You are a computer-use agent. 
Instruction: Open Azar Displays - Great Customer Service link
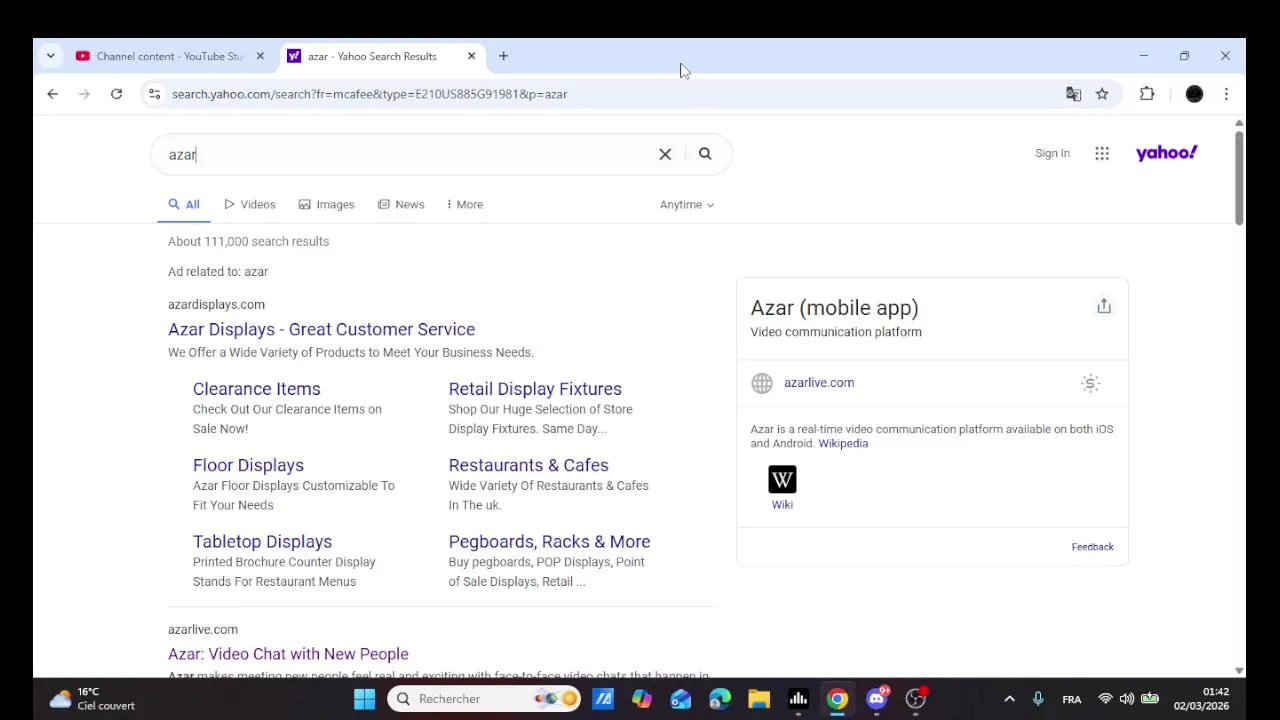(321, 329)
